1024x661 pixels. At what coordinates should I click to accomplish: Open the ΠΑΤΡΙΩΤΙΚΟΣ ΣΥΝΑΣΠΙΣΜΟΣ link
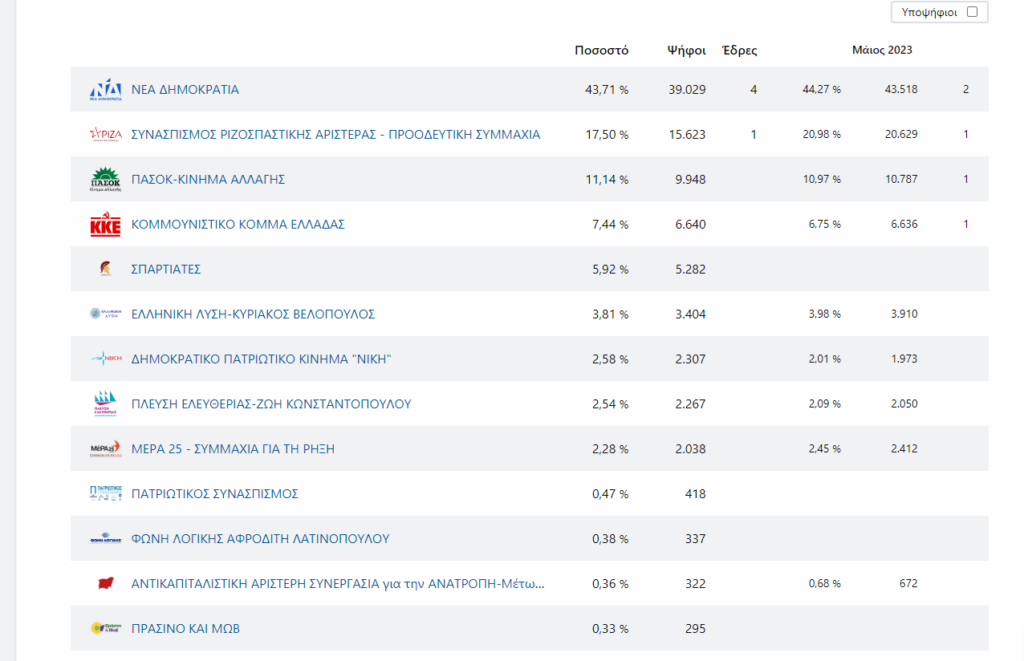[x=215, y=494]
